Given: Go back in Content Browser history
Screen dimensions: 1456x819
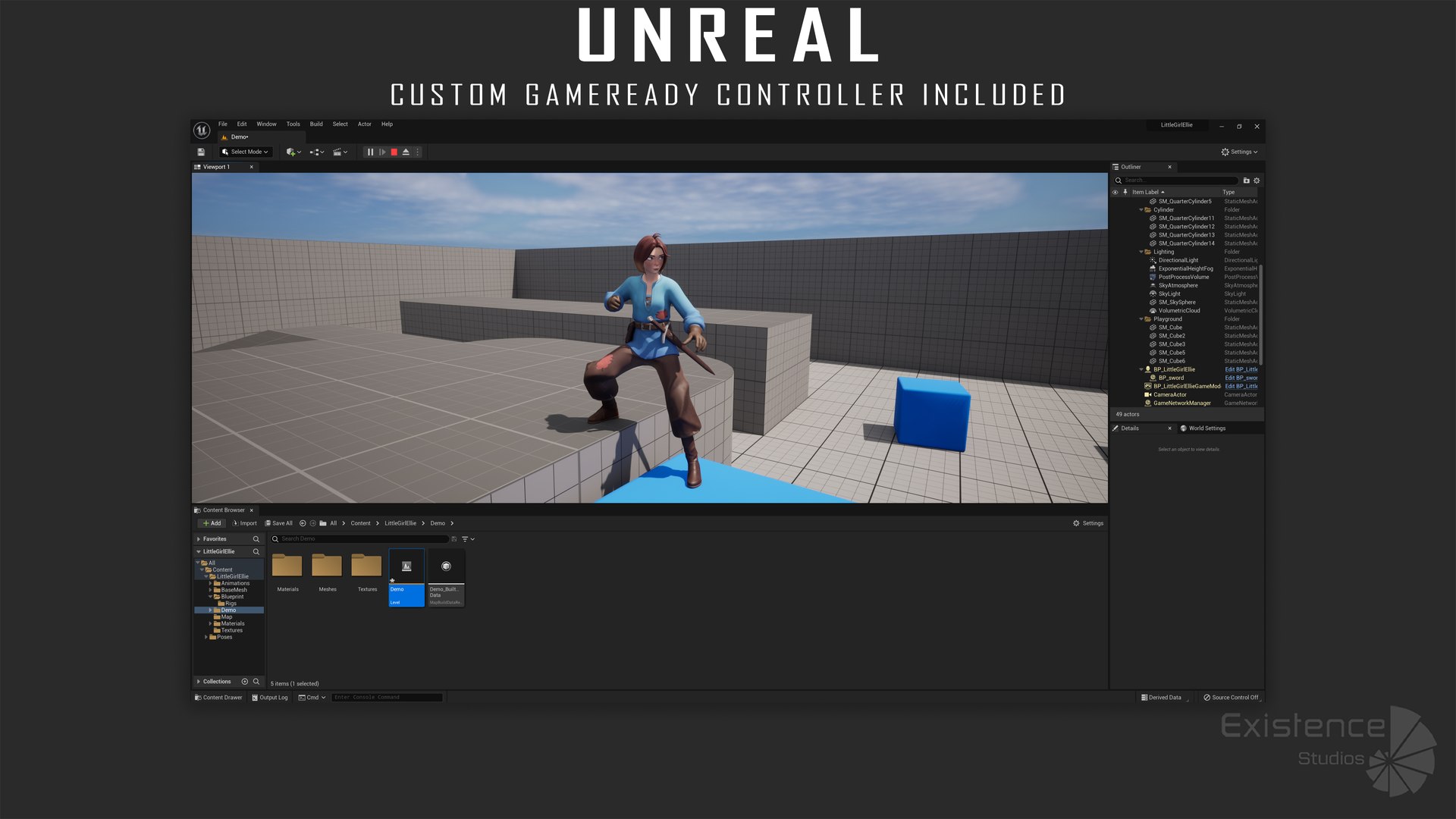Looking at the screenshot, I should point(303,523).
